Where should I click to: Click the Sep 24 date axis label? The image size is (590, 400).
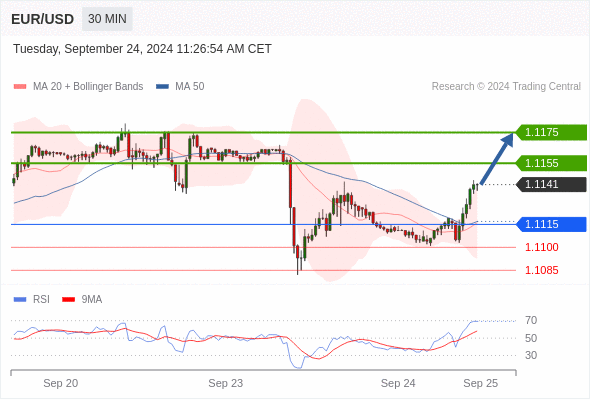(398, 383)
